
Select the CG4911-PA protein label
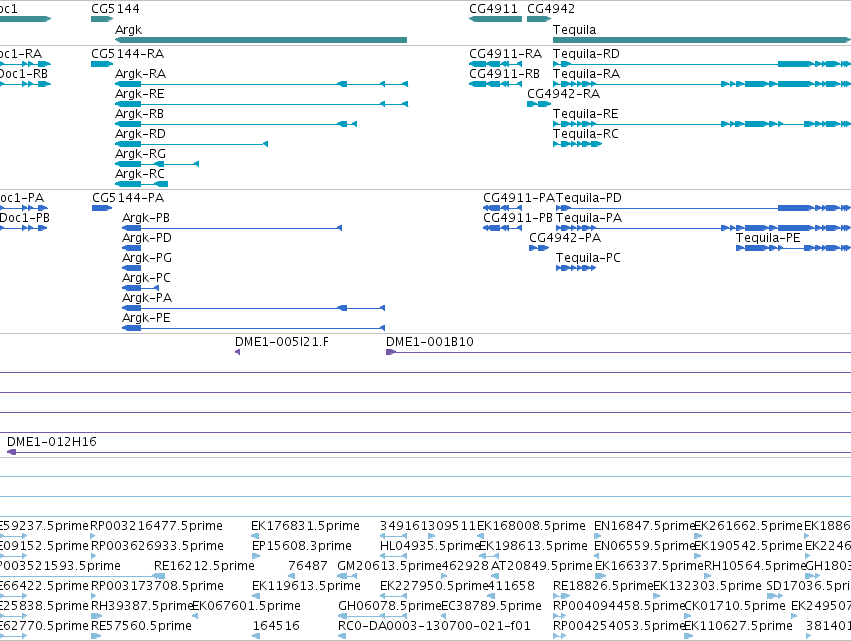(x=519, y=198)
